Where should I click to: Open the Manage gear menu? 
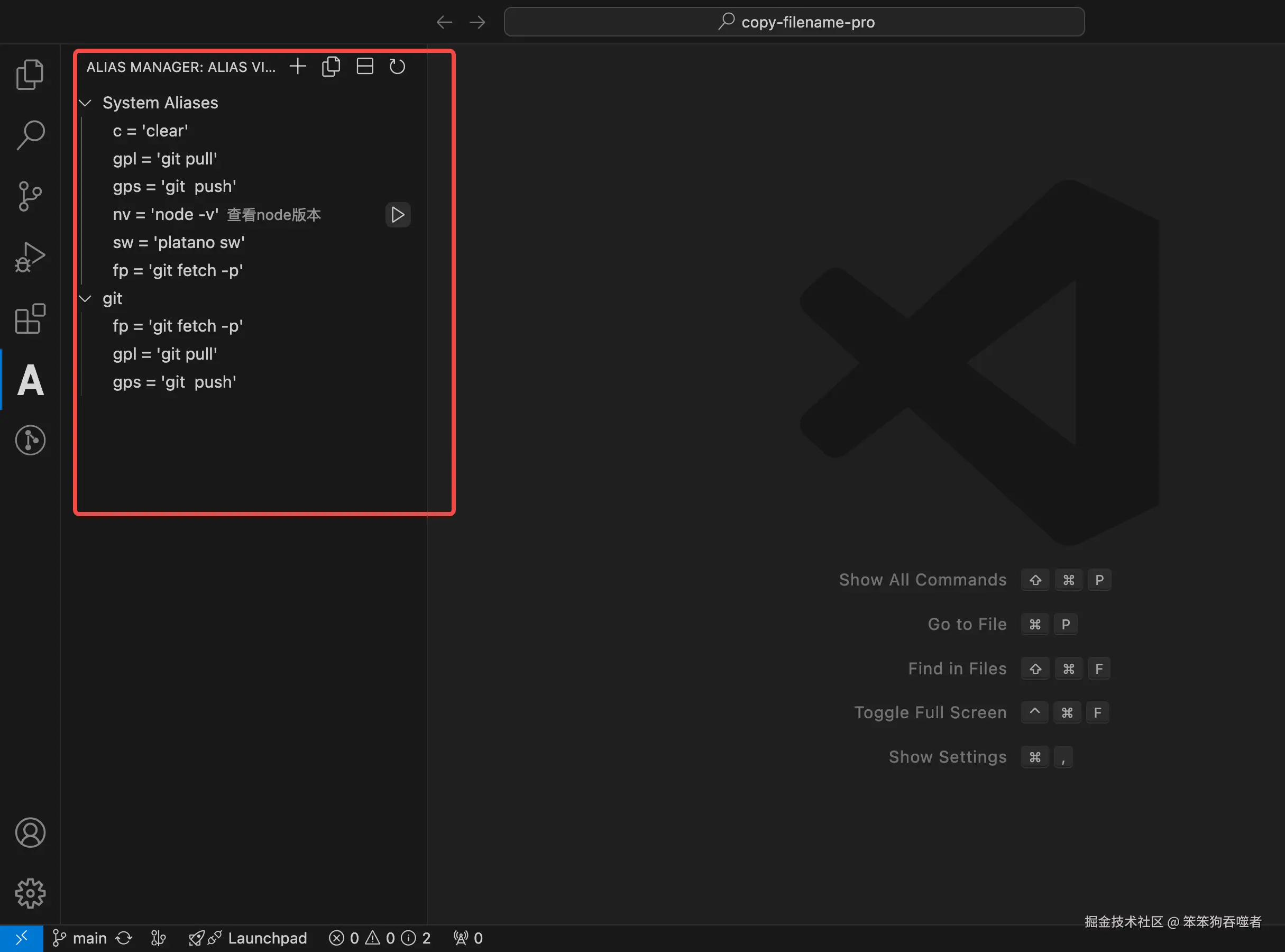click(30, 893)
